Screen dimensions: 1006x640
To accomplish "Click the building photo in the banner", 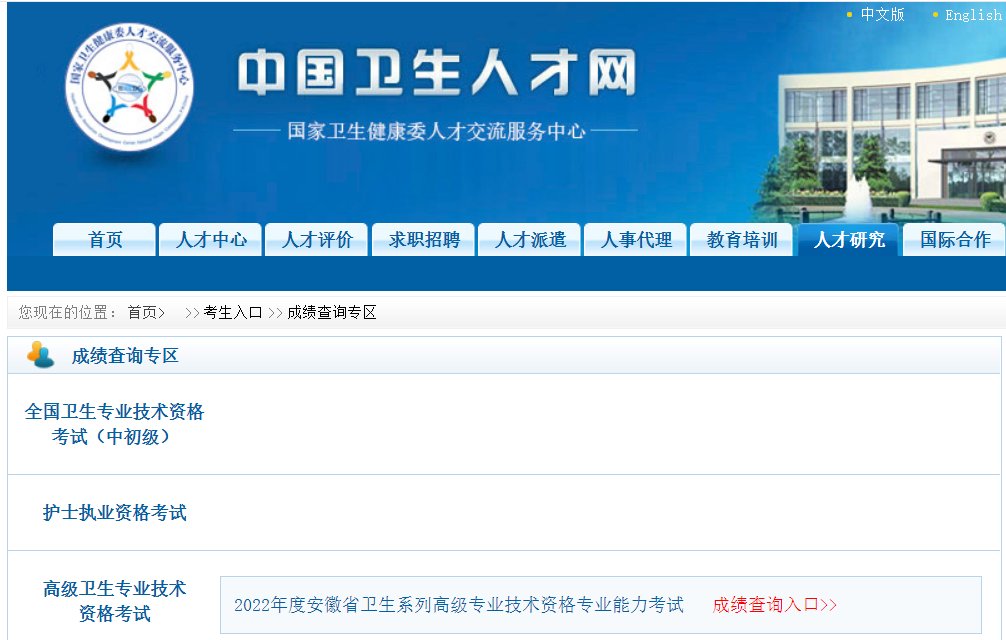I will 881,140.
